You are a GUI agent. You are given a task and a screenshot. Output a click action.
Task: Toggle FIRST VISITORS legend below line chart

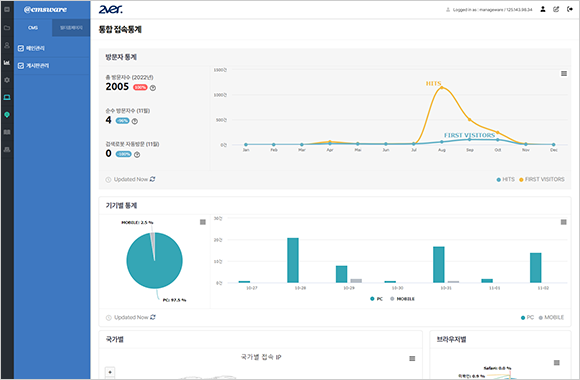click(542, 179)
